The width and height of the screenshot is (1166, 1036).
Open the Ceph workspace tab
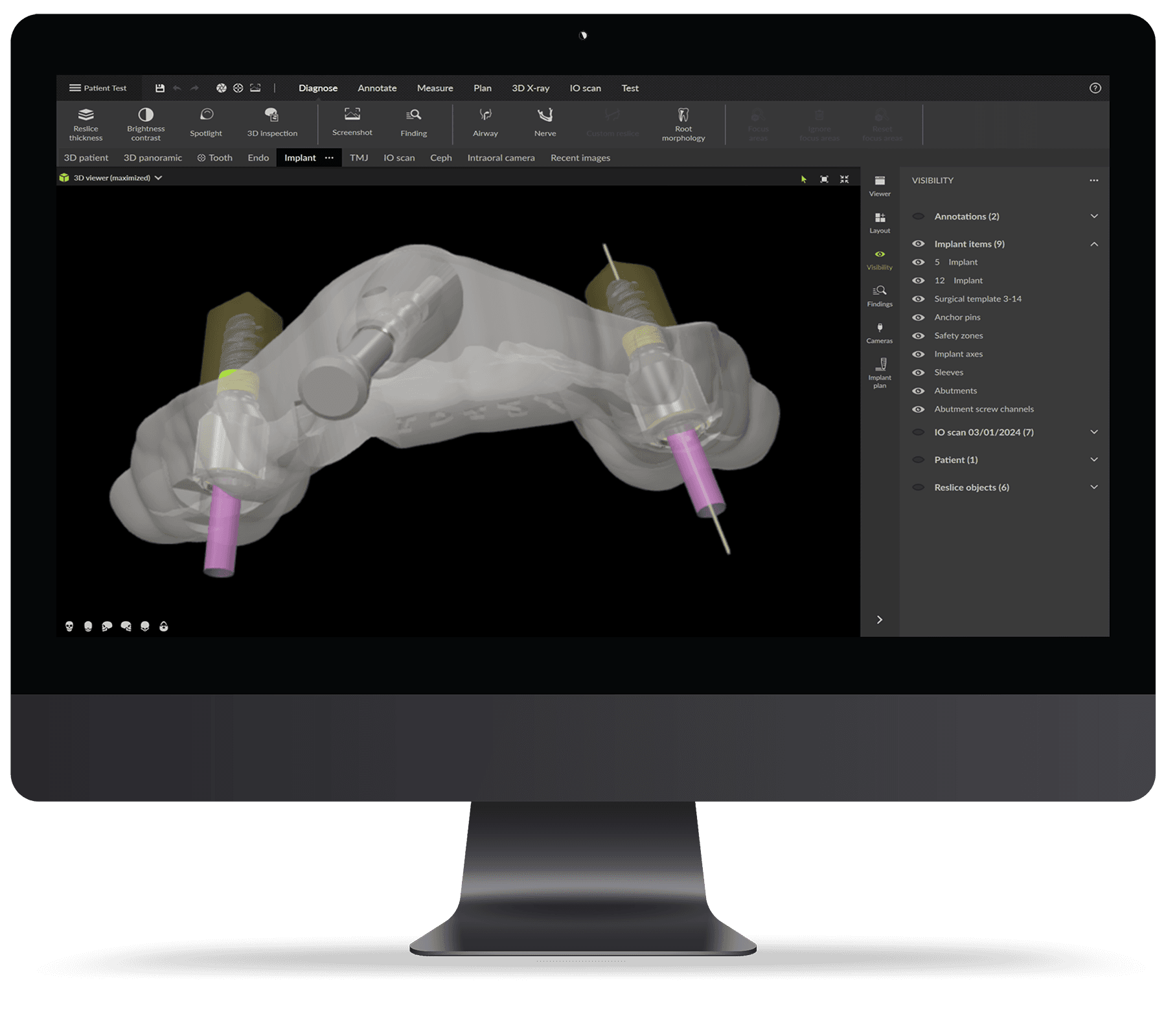coord(441,158)
